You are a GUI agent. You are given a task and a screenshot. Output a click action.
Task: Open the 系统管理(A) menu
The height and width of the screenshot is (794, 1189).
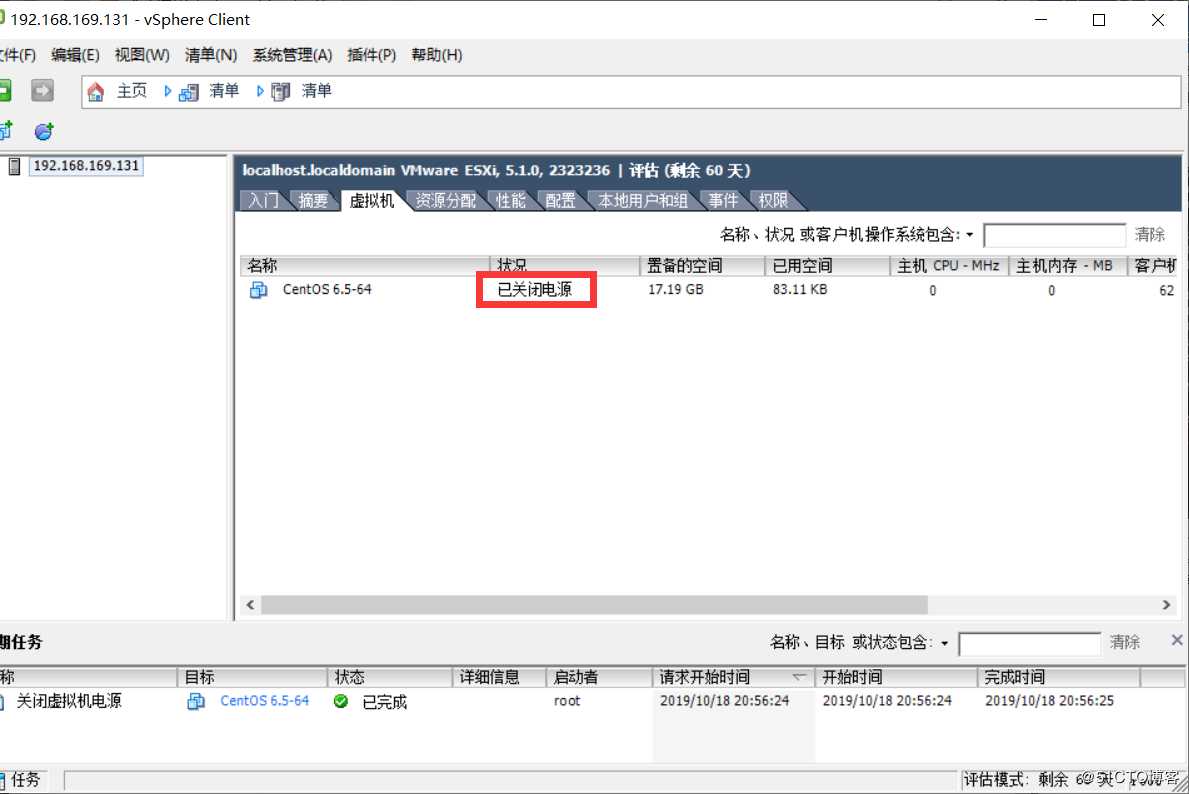pos(292,55)
